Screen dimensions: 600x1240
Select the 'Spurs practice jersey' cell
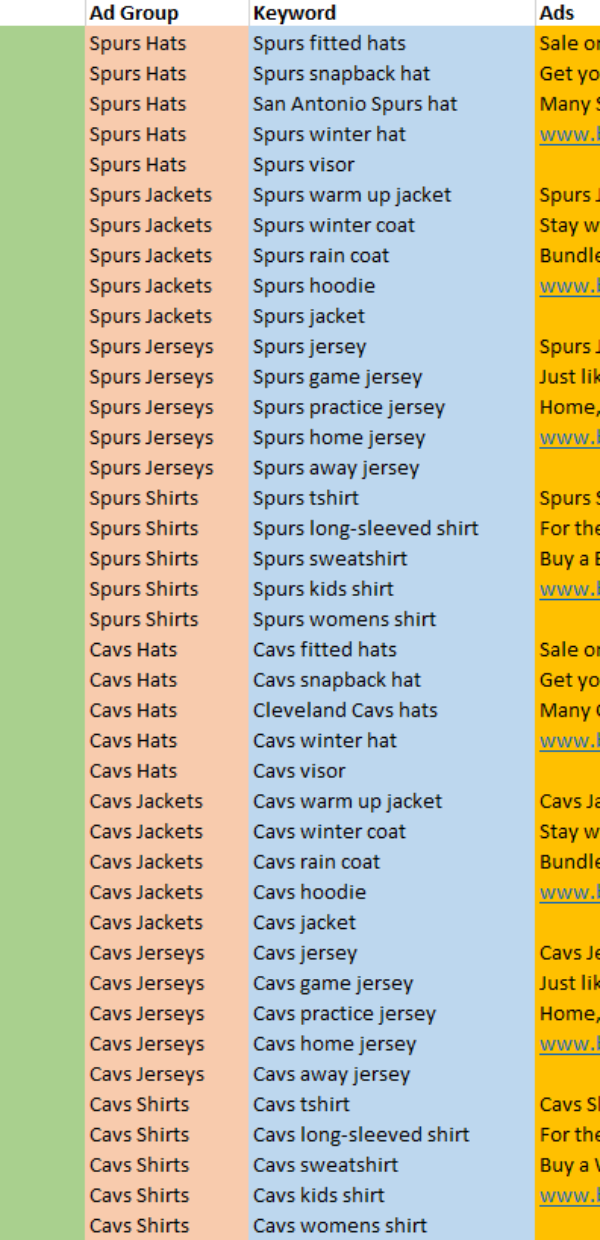[x=392, y=407]
